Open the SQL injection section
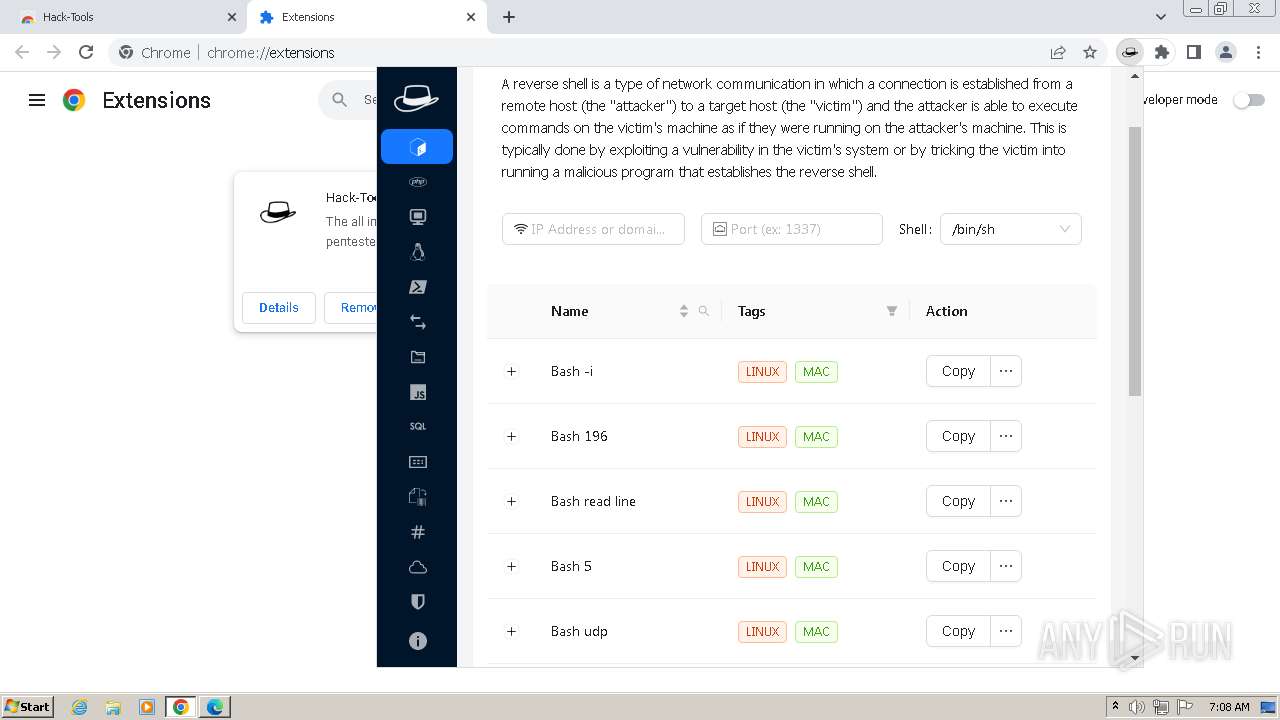This screenshot has width=1280, height=720. click(417, 427)
